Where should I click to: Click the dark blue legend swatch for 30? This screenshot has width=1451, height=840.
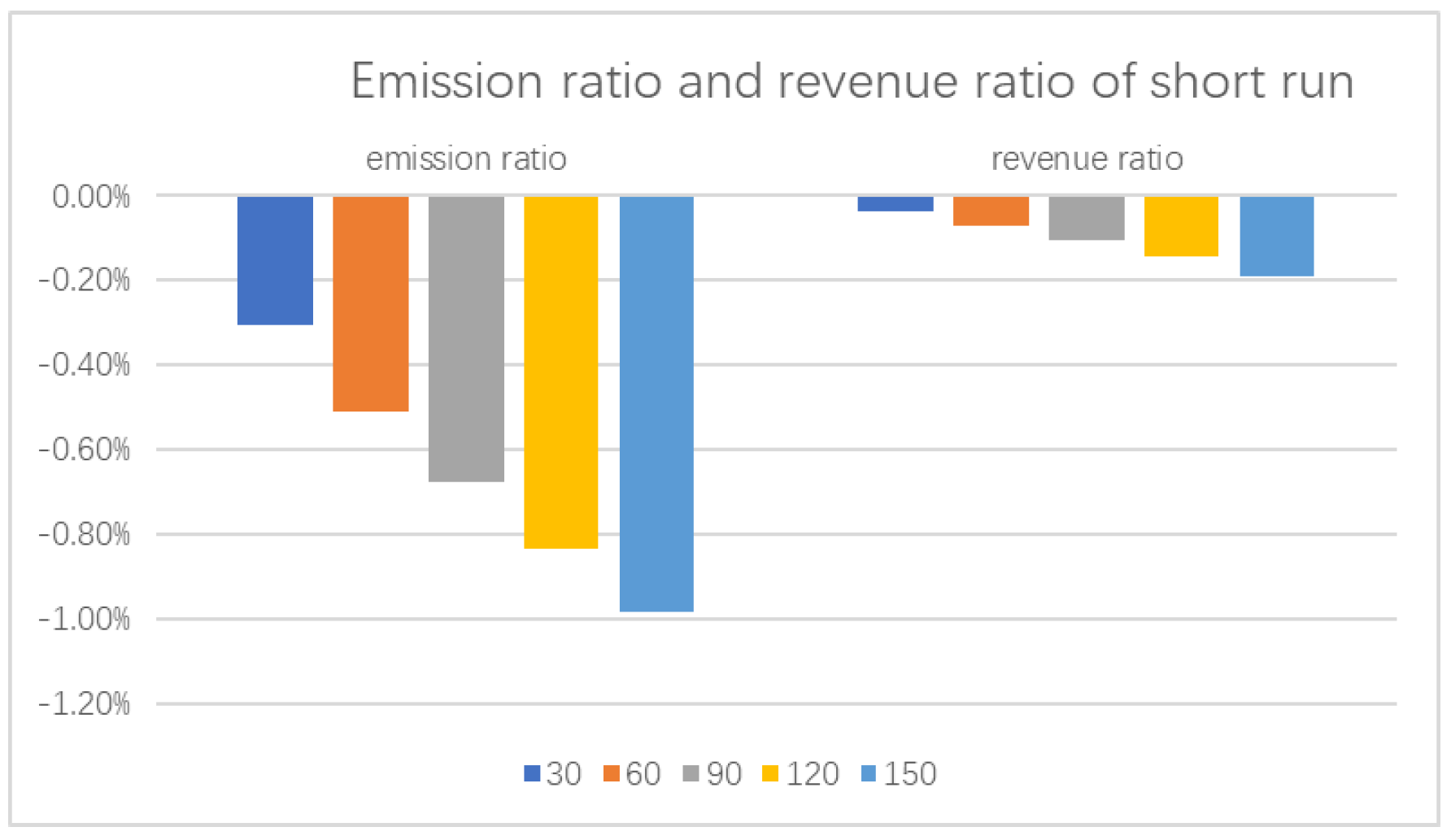click(x=532, y=774)
